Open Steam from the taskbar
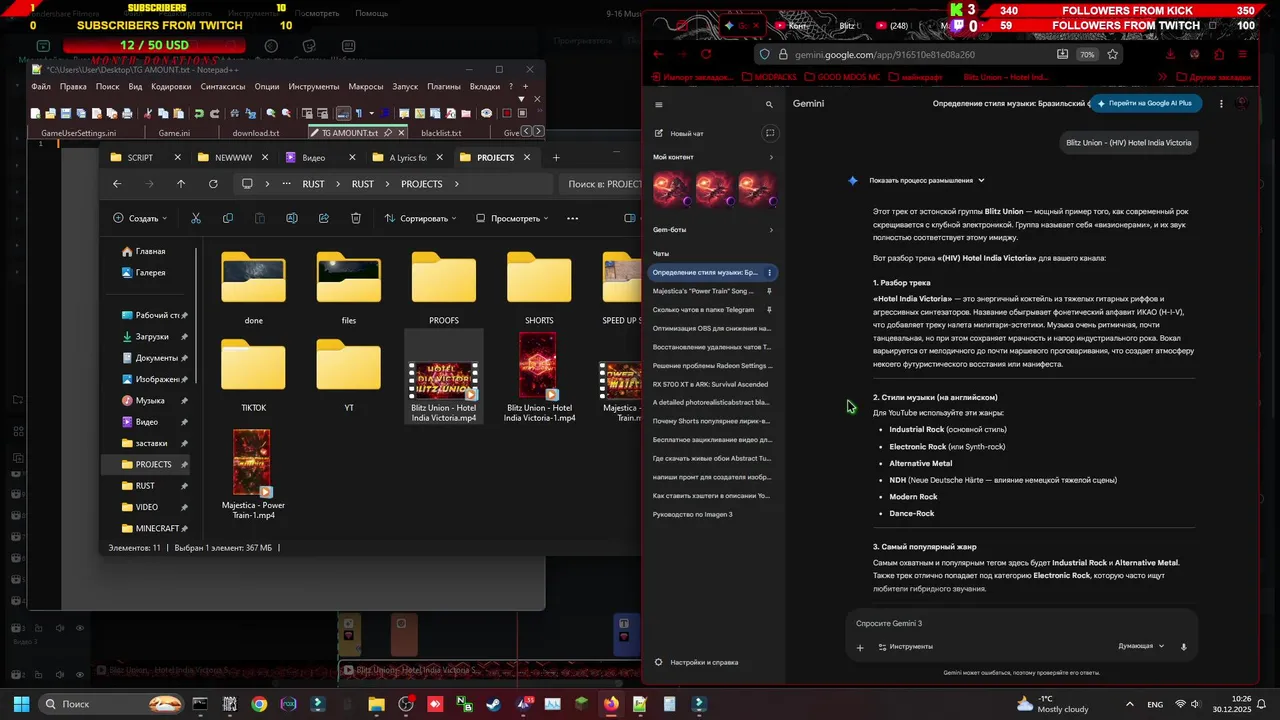Viewport: 1280px width, 720px height. [494, 704]
